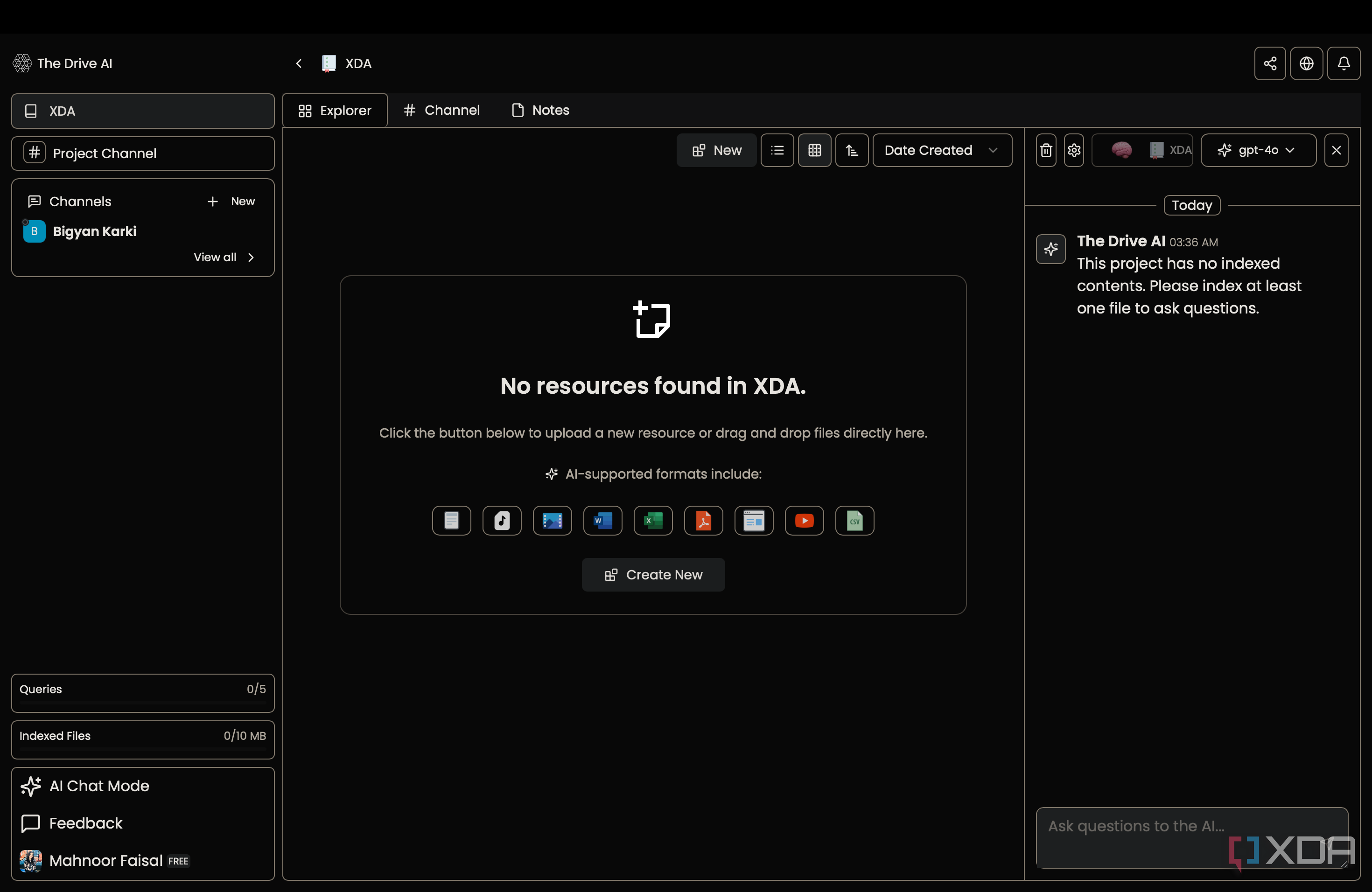
Task: Click the brain icon in chat header
Action: (x=1121, y=150)
